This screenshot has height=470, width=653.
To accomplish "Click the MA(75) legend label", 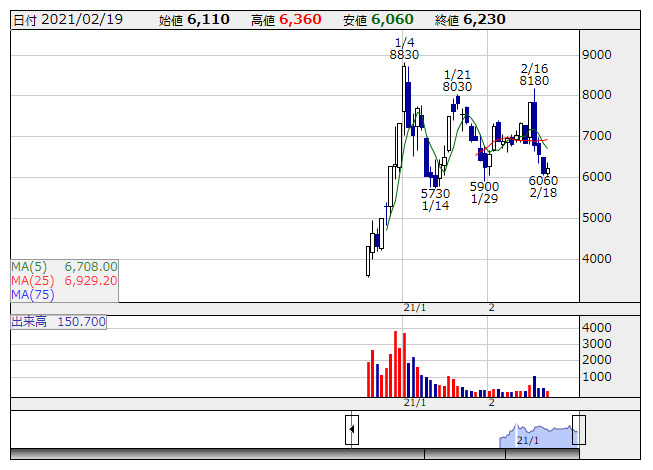I will tap(32, 295).
